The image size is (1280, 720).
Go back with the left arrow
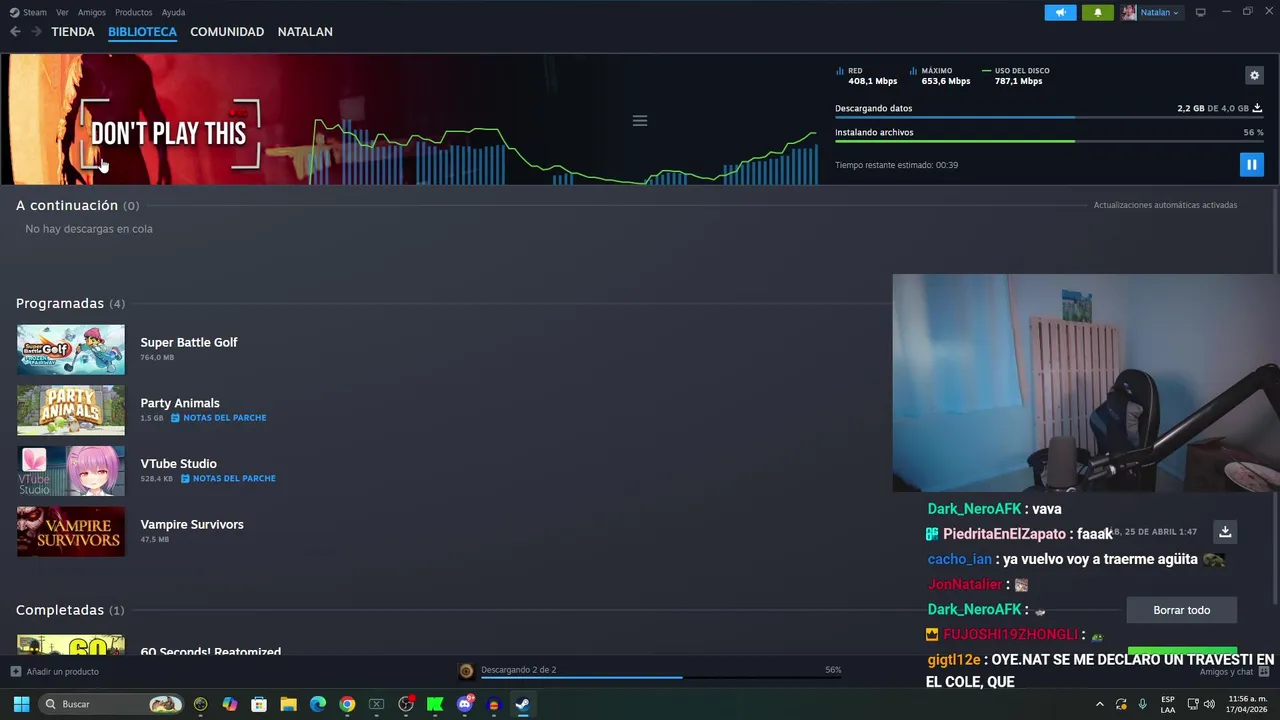(15, 32)
